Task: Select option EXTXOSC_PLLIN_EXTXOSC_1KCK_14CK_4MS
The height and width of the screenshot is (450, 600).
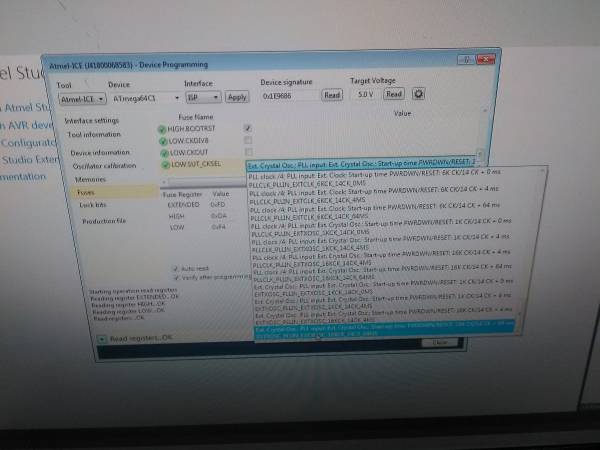Action: (x=383, y=301)
